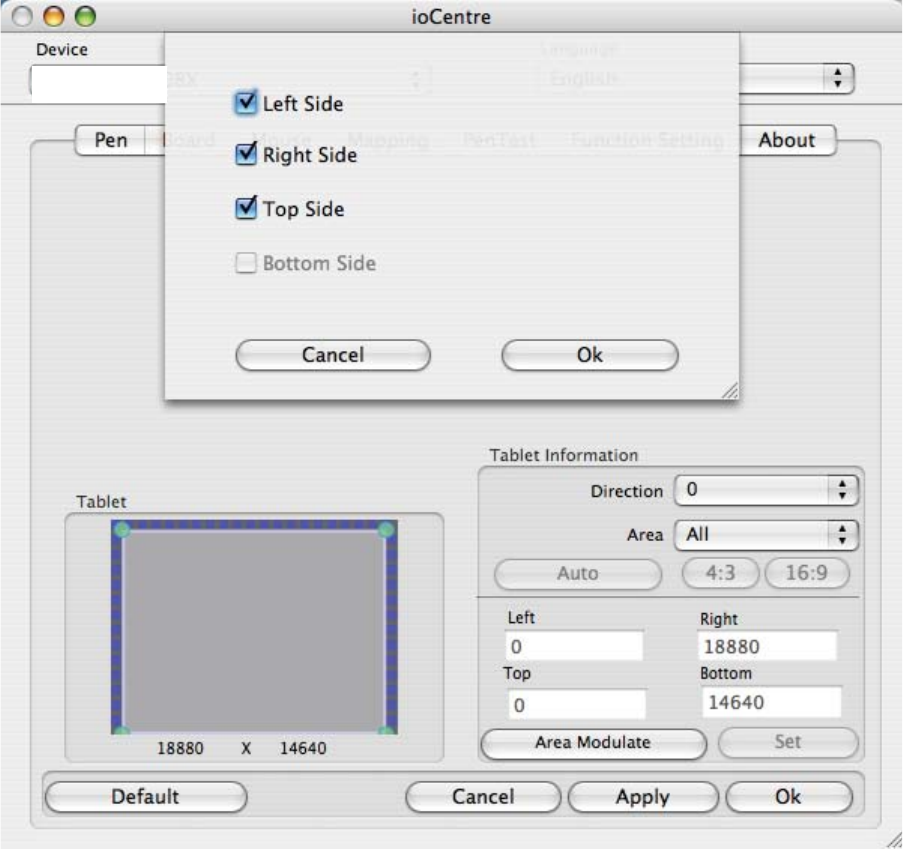
Task: Uncheck the Left Side checkbox
Action: coord(246,103)
